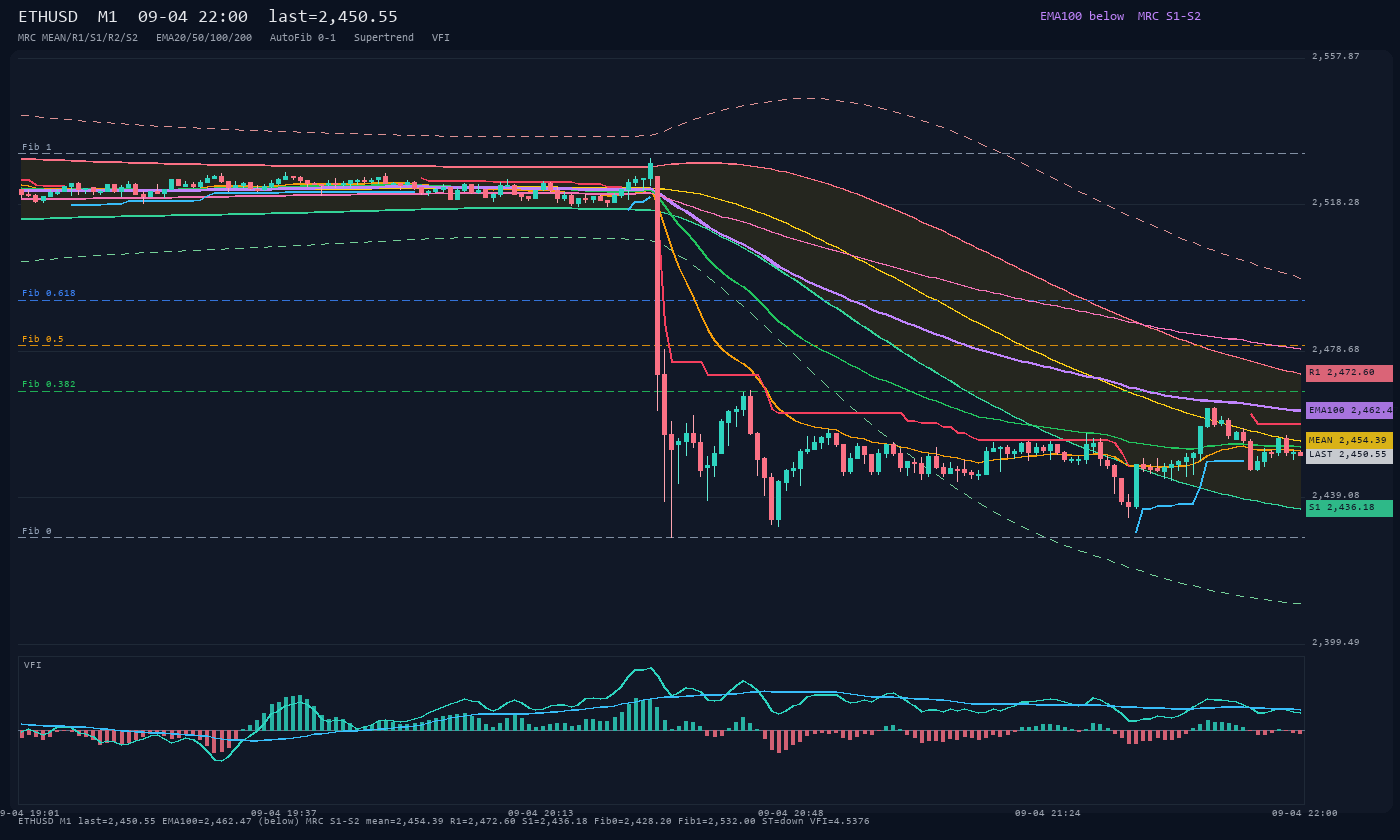This screenshot has height=840, width=1400.
Task: Click the 09-04 20:48 time axis label
Action: (x=791, y=814)
